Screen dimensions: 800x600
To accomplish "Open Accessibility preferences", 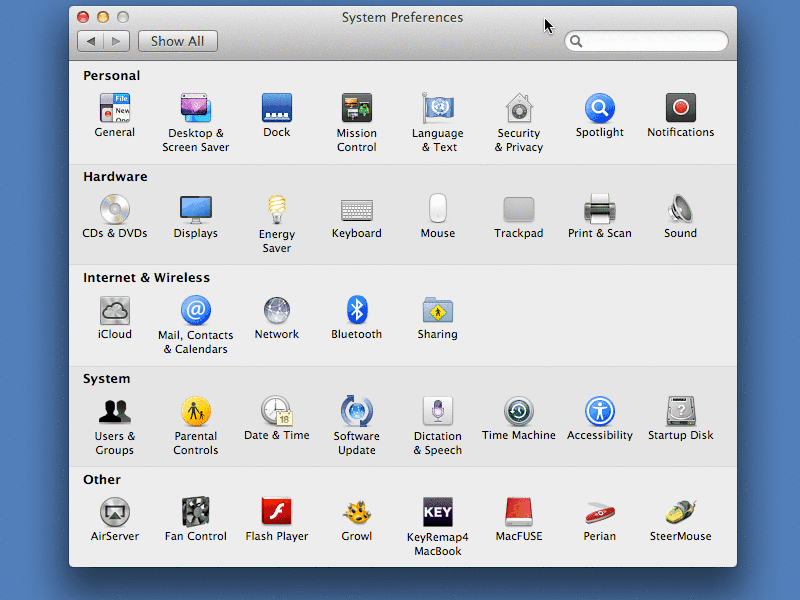I will point(600,412).
